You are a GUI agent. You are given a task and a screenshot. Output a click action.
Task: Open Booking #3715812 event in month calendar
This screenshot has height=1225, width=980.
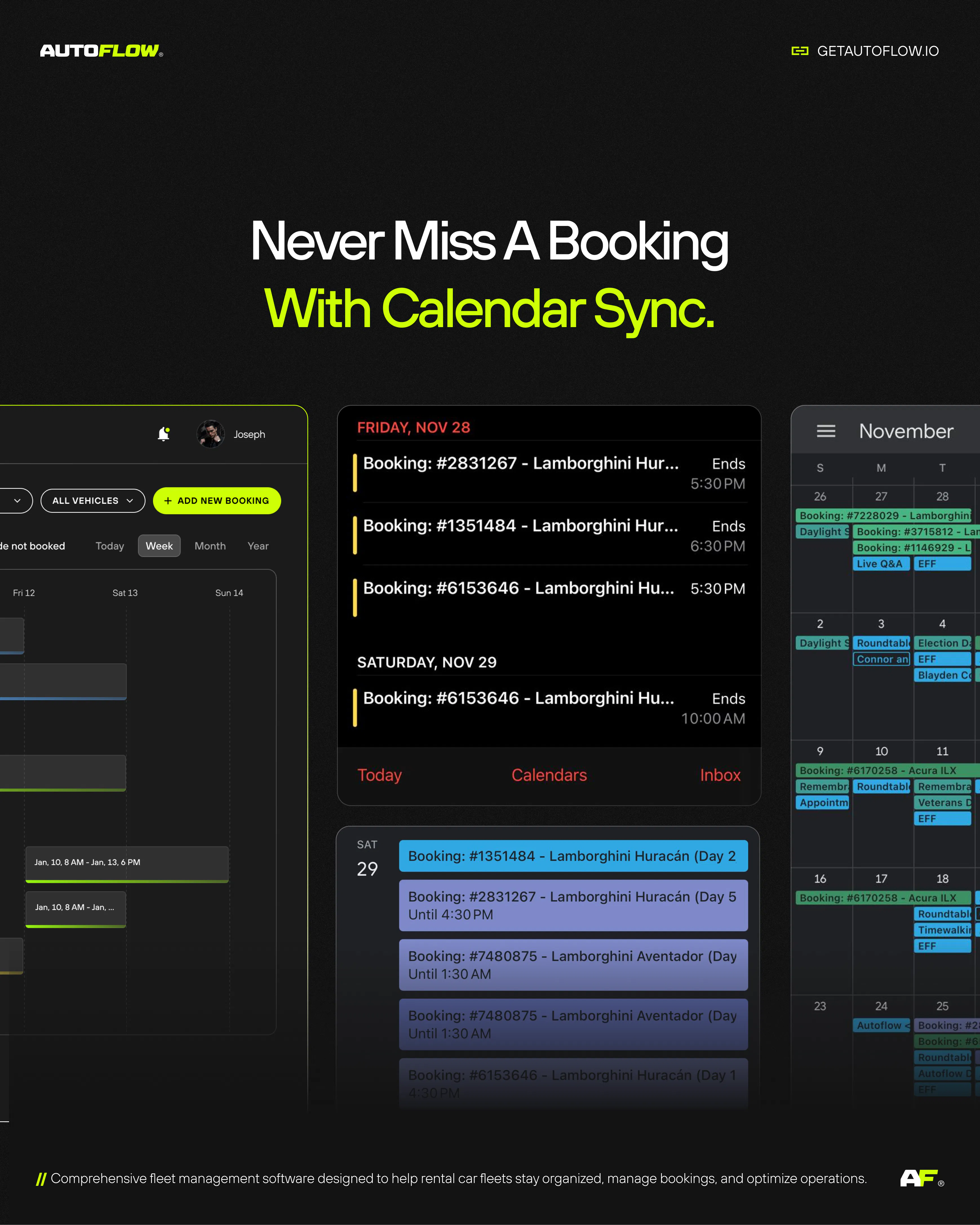(916, 532)
